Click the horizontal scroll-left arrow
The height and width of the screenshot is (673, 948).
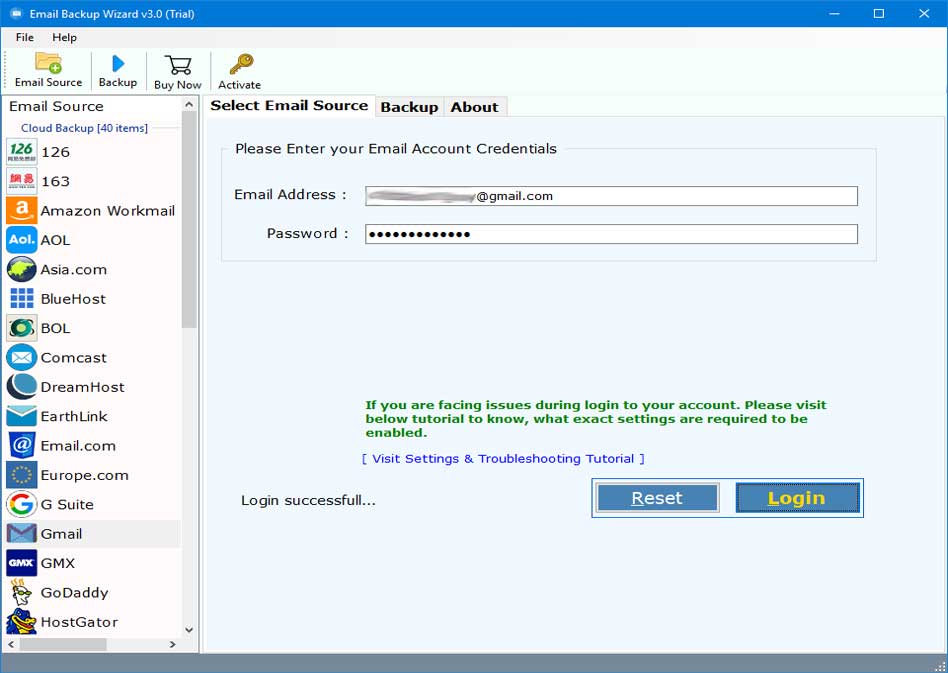[x=11, y=645]
